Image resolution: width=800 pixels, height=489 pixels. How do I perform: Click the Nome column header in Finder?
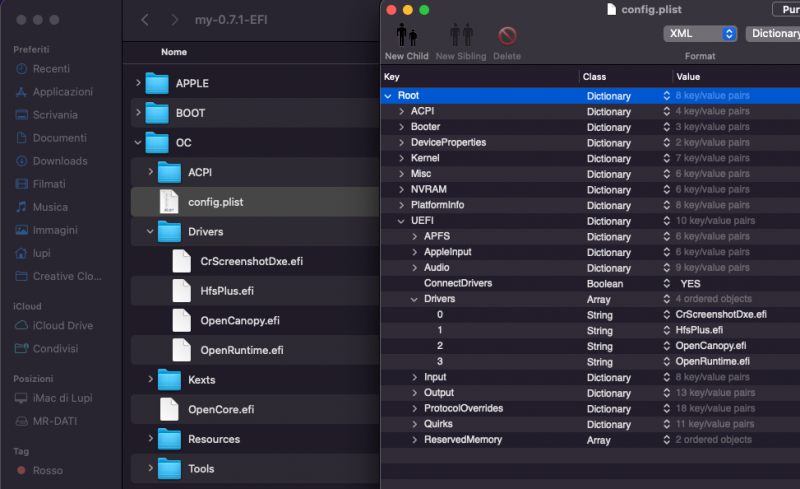[174, 52]
